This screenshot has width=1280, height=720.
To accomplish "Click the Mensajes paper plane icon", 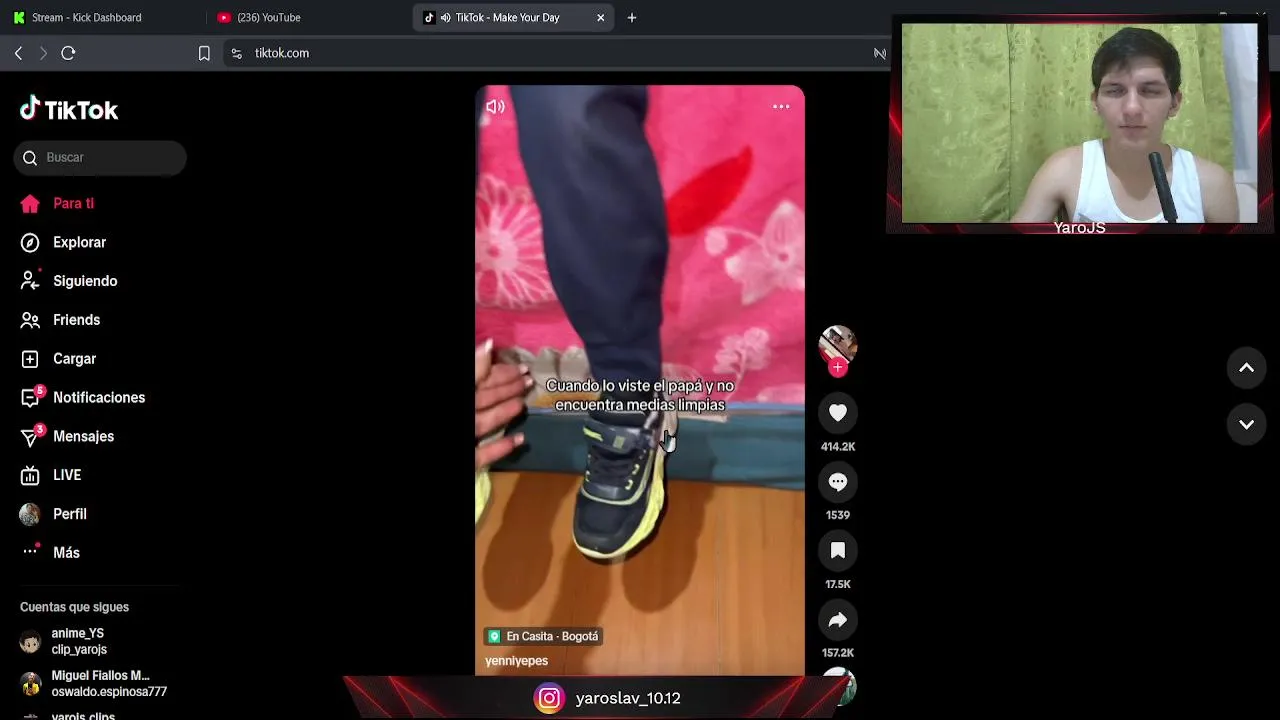I will pos(31,436).
